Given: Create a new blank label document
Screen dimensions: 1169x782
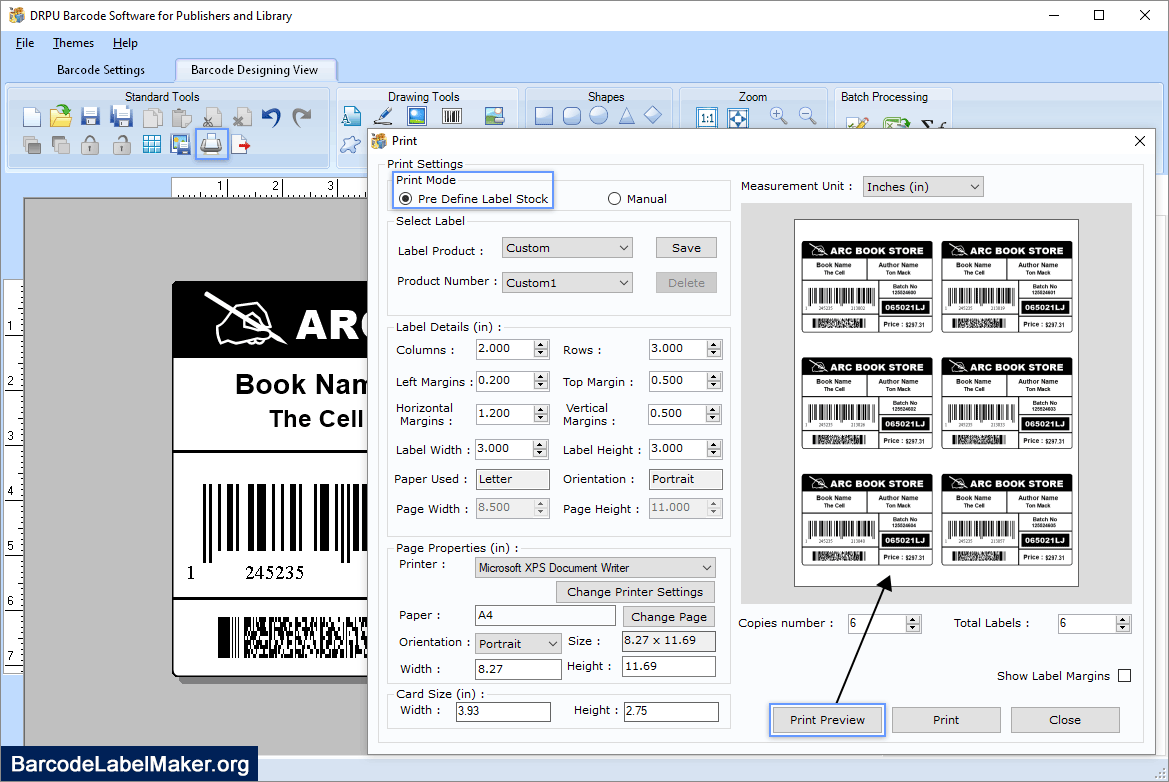Looking at the screenshot, I should (31, 117).
